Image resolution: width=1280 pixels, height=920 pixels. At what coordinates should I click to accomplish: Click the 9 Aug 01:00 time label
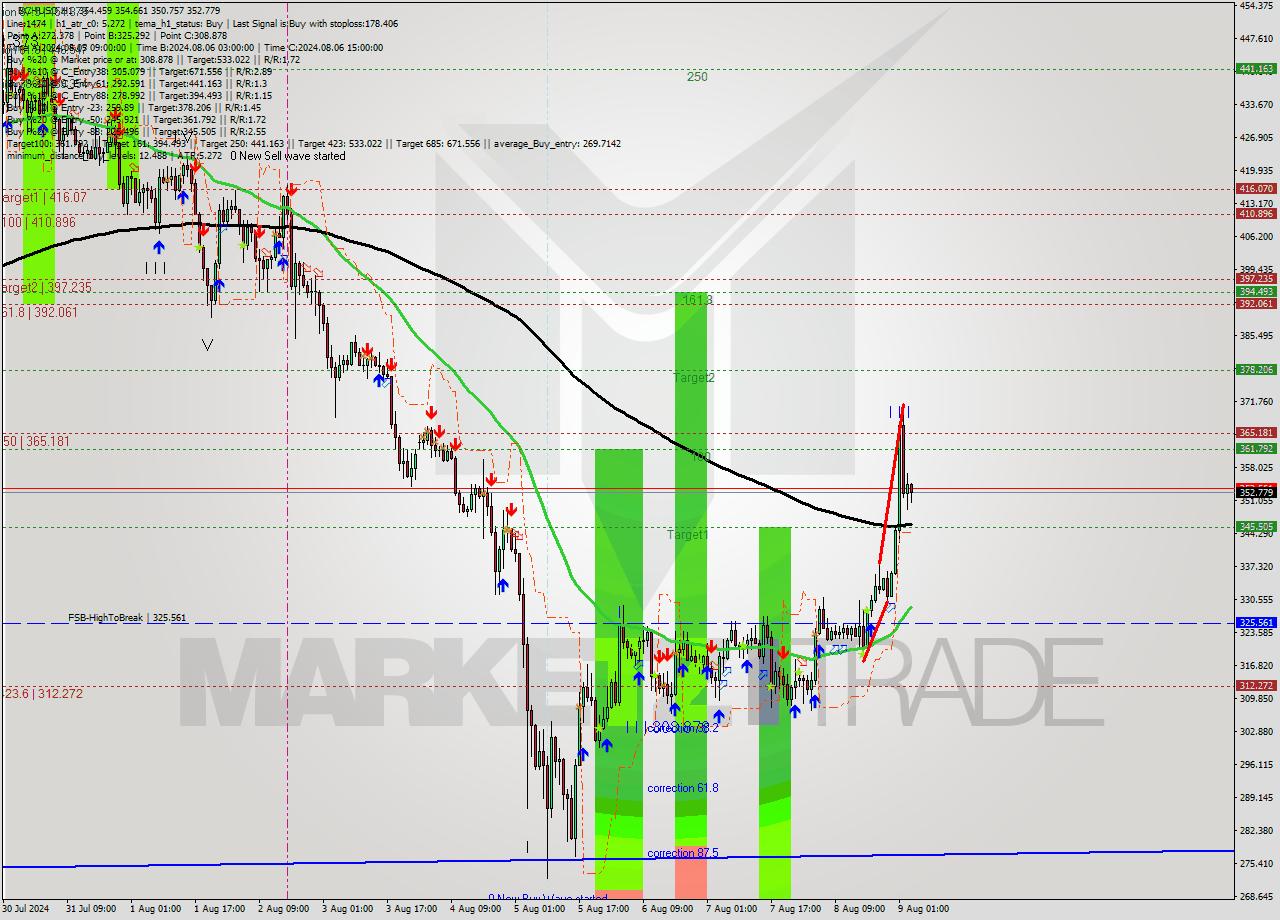click(x=924, y=909)
